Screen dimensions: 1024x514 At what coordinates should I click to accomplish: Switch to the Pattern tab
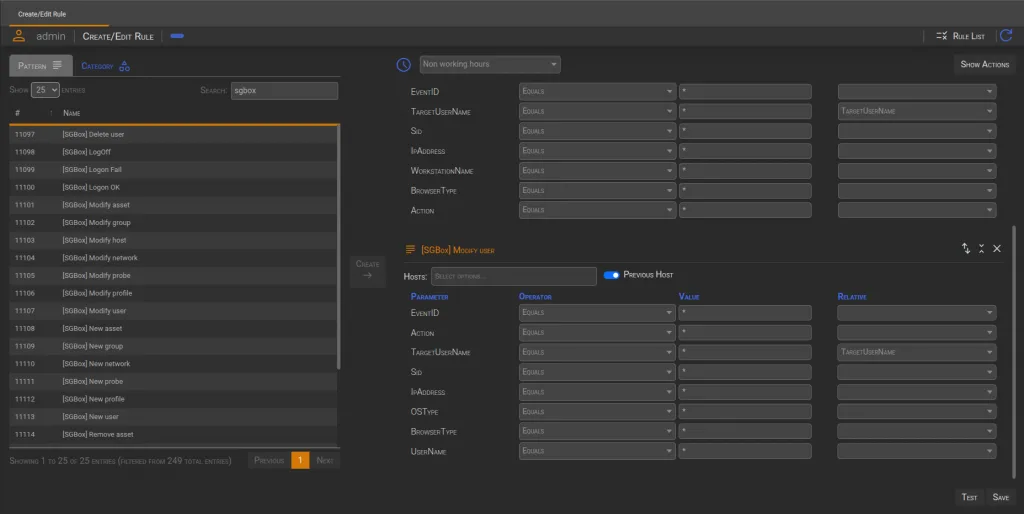[40, 66]
